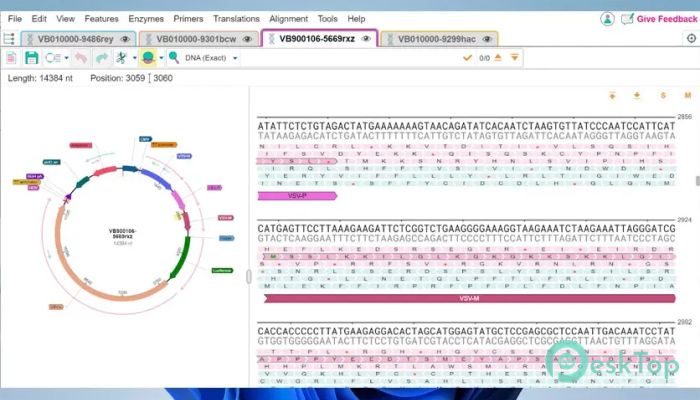Undo the last edit

point(81,58)
